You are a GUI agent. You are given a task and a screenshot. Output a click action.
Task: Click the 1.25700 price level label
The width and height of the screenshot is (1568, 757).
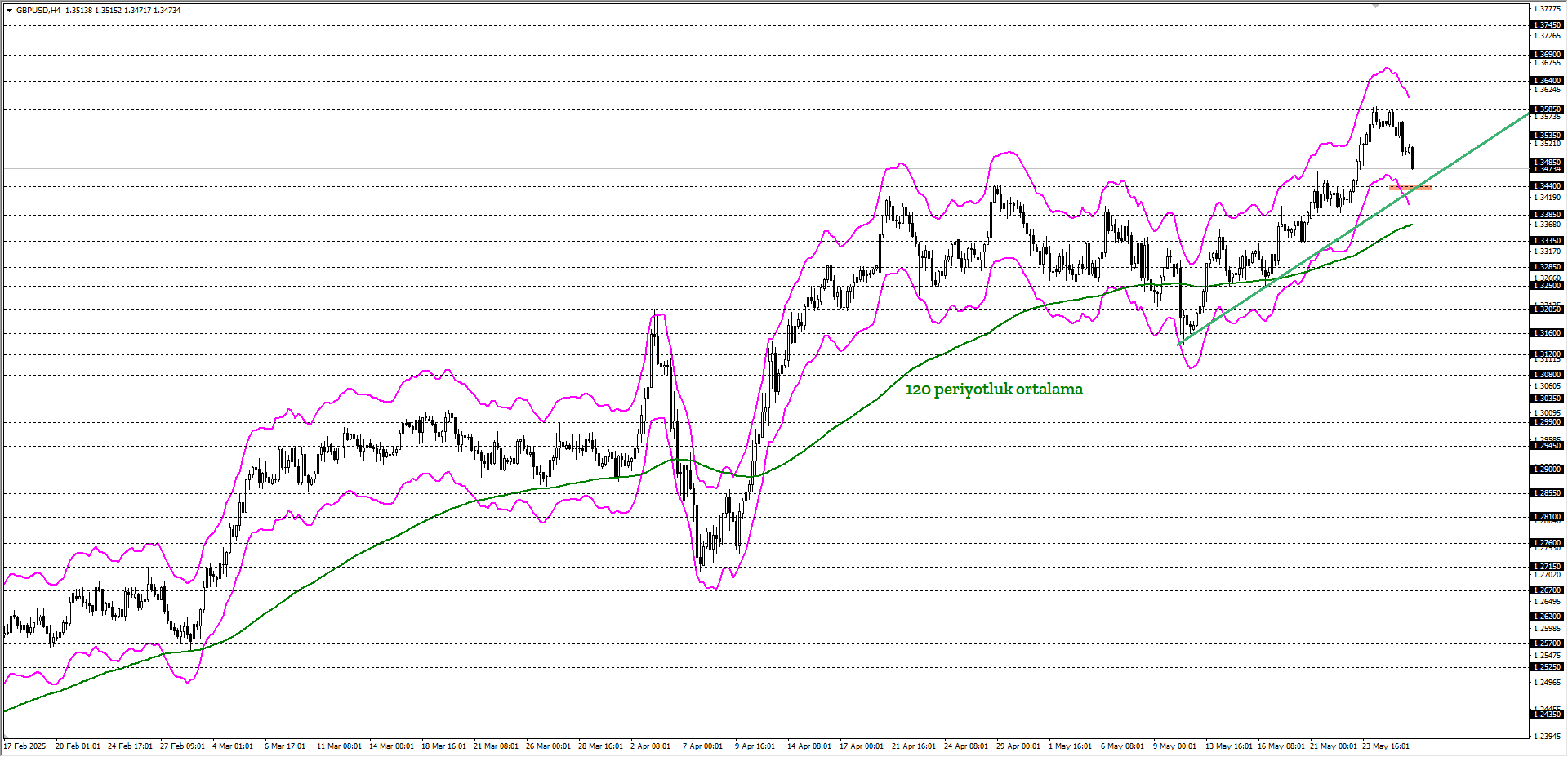click(1547, 643)
